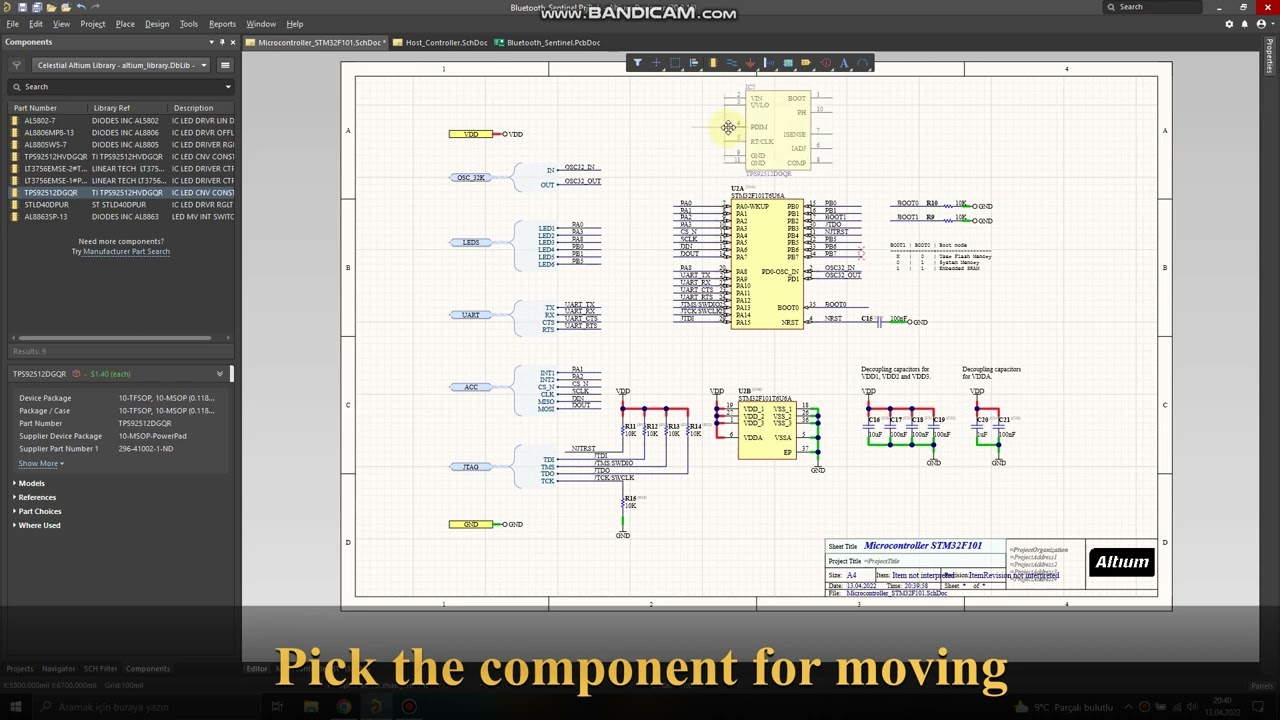Click the red 3D model icon beside TPS92512DGQR
The width and height of the screenshot is (1280, 720).
coord(76,374)
